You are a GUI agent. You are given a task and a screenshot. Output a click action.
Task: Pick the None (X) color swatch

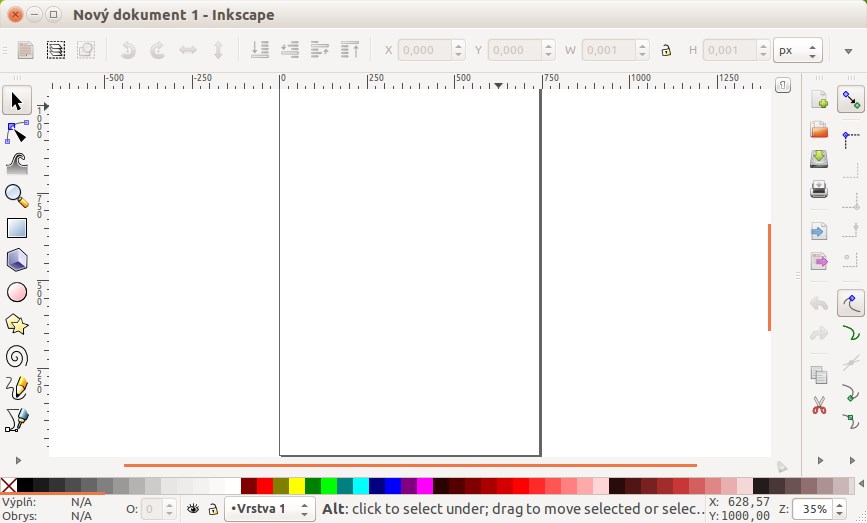[x=8, y=485]
